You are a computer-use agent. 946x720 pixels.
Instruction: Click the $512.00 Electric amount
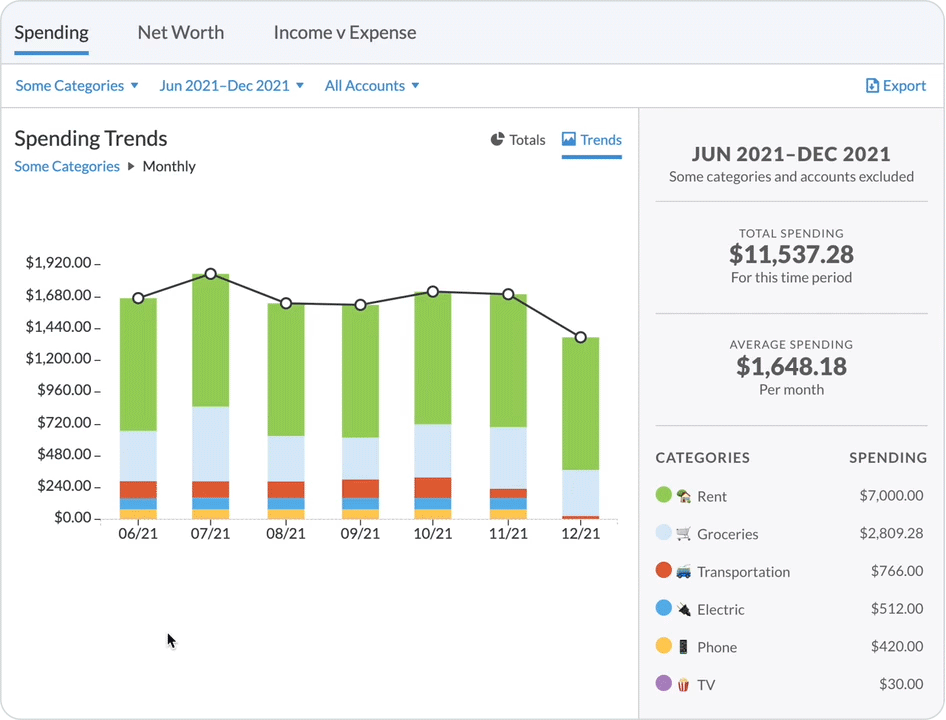(x=897, y=608)
